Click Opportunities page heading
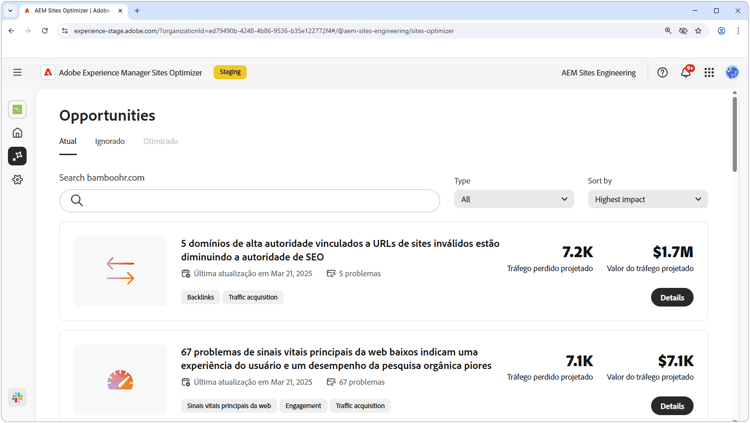 [x=107, y=115]
